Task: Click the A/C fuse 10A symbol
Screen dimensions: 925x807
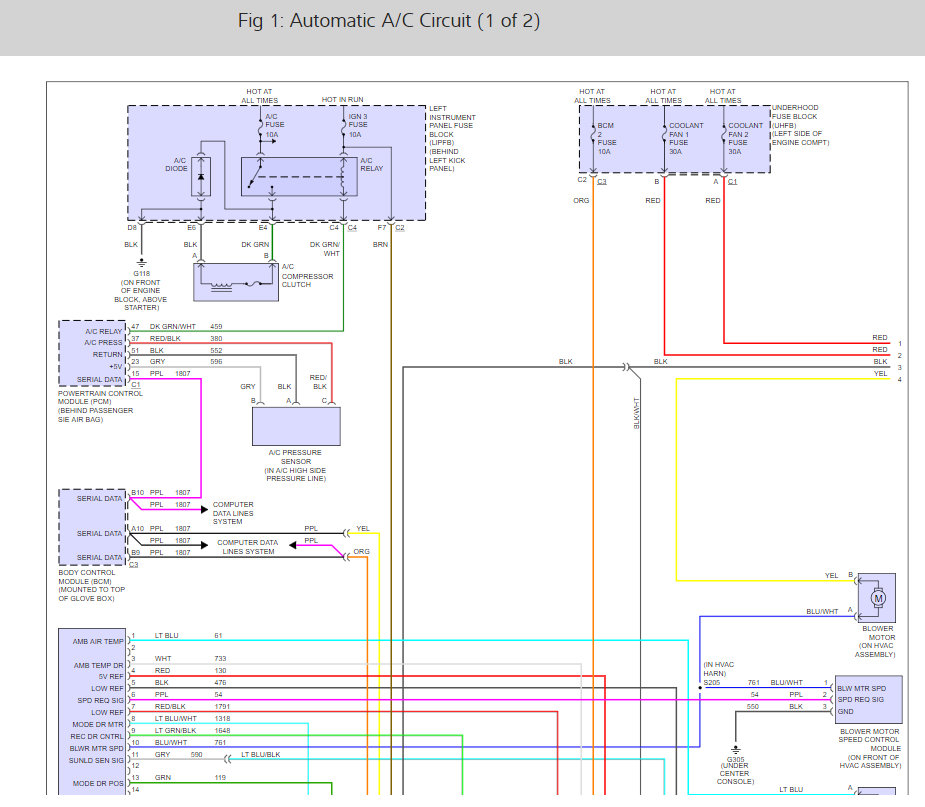Action: coord(260,126)
